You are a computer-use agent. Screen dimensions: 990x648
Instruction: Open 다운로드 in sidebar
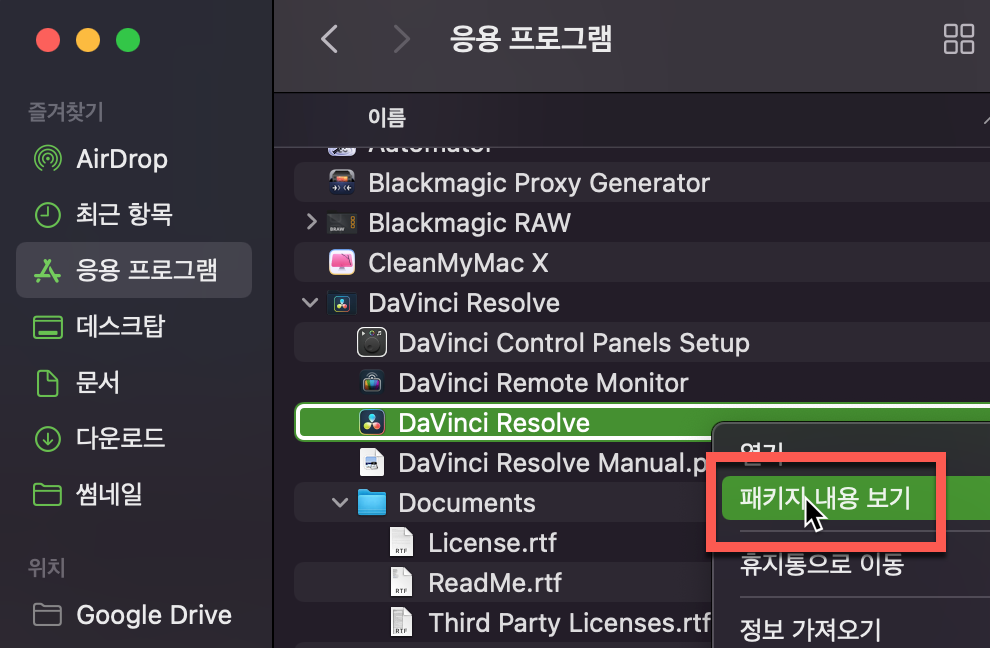(121, 438)
